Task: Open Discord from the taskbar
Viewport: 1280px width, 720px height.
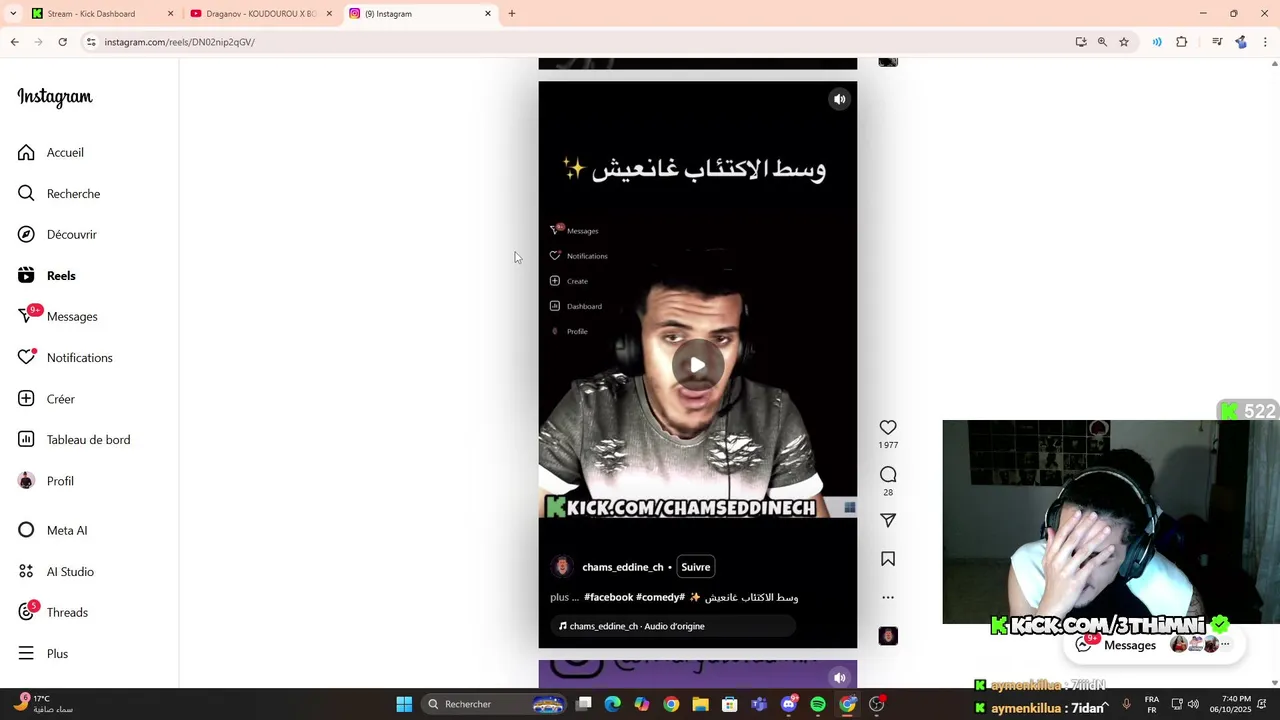Action: click(789, 704)
